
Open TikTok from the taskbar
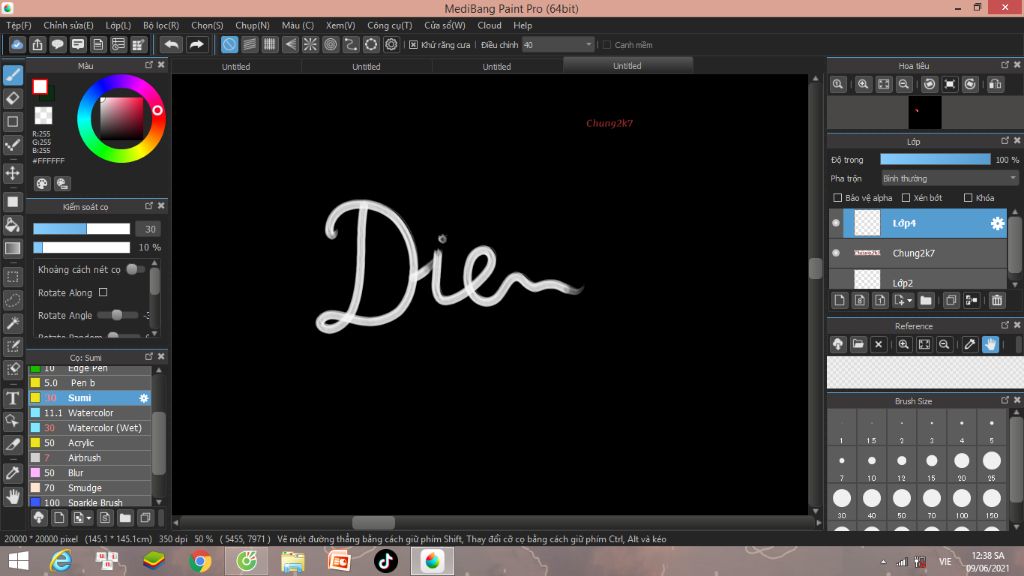[385, 561]
